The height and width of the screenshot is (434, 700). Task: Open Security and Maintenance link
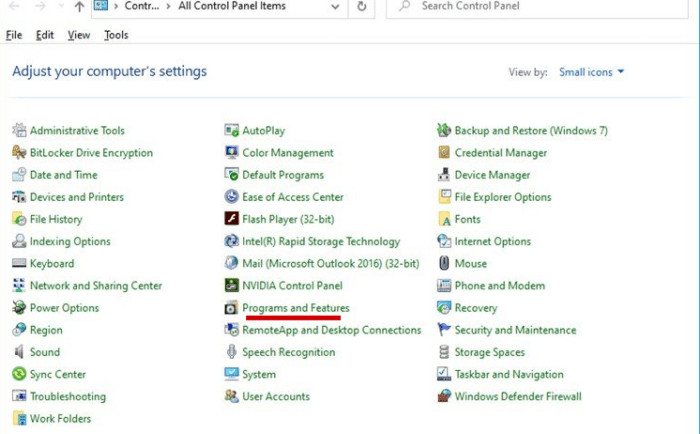tap(515, 330)
